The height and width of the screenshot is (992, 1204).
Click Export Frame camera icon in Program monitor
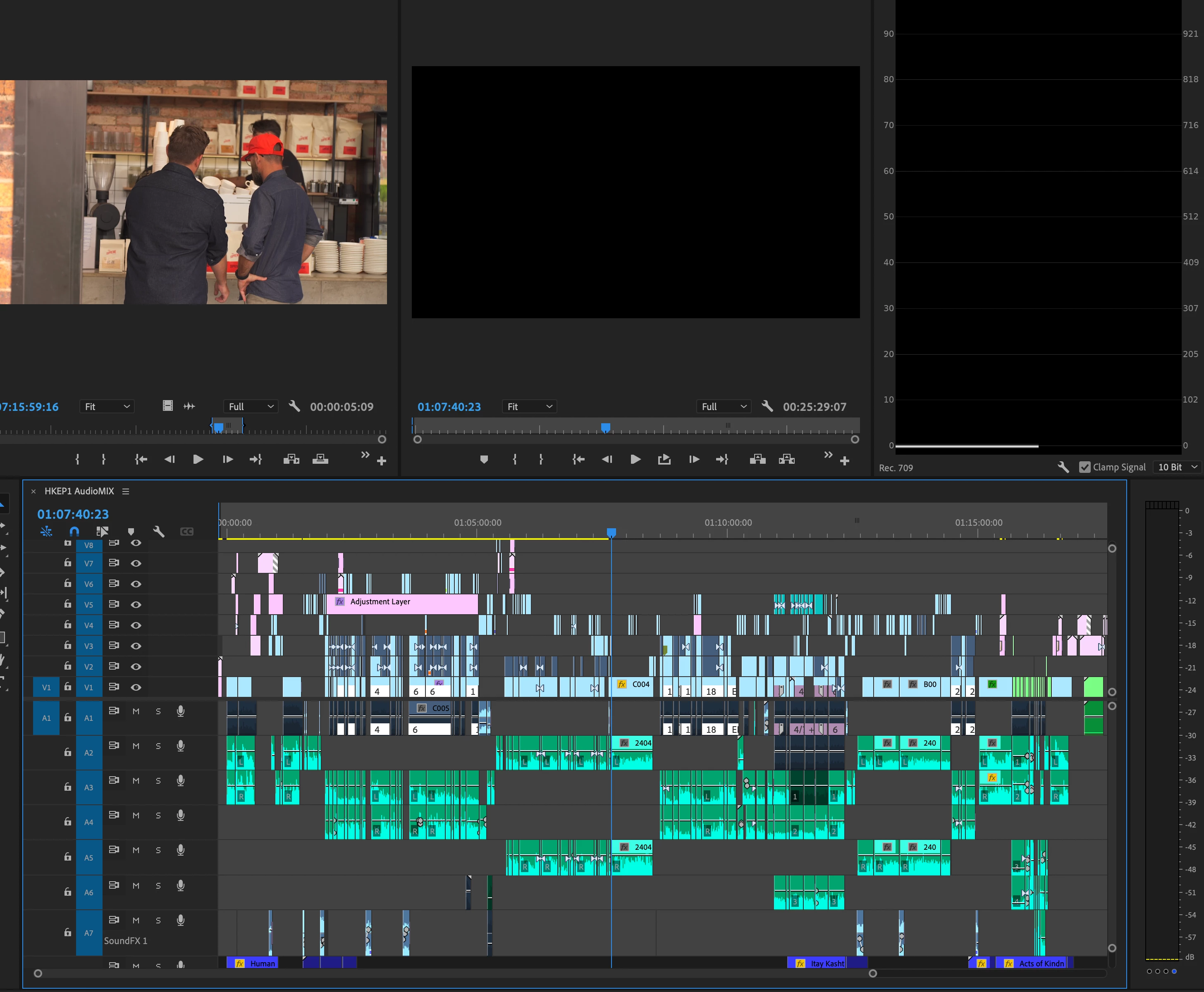pyautogui.click(x=664, y=460)
